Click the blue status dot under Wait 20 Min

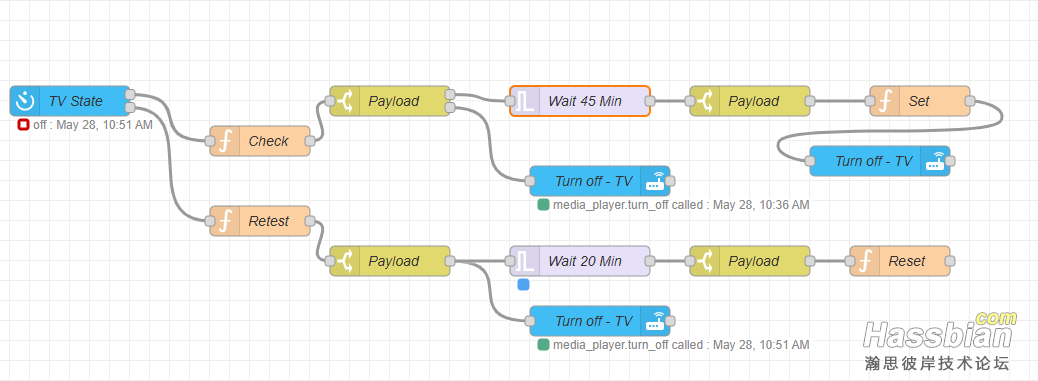[x=524, y=284]
